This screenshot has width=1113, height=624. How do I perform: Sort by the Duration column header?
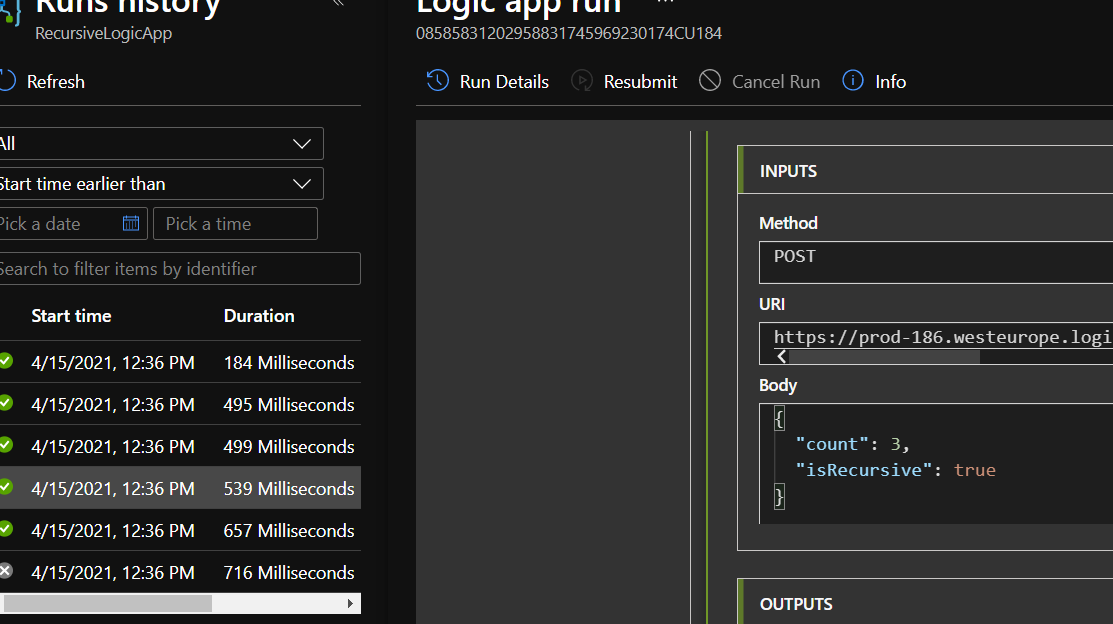click(x=259, y=316)
